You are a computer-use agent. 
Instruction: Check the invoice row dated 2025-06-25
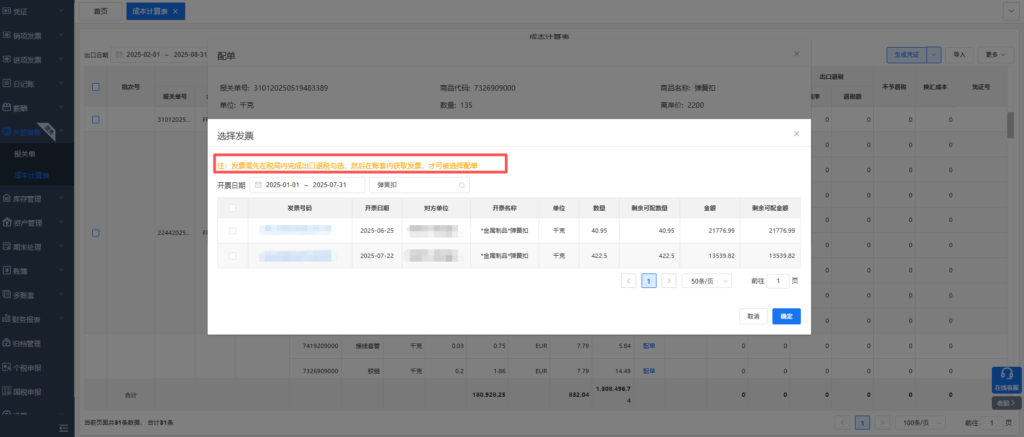233,231
